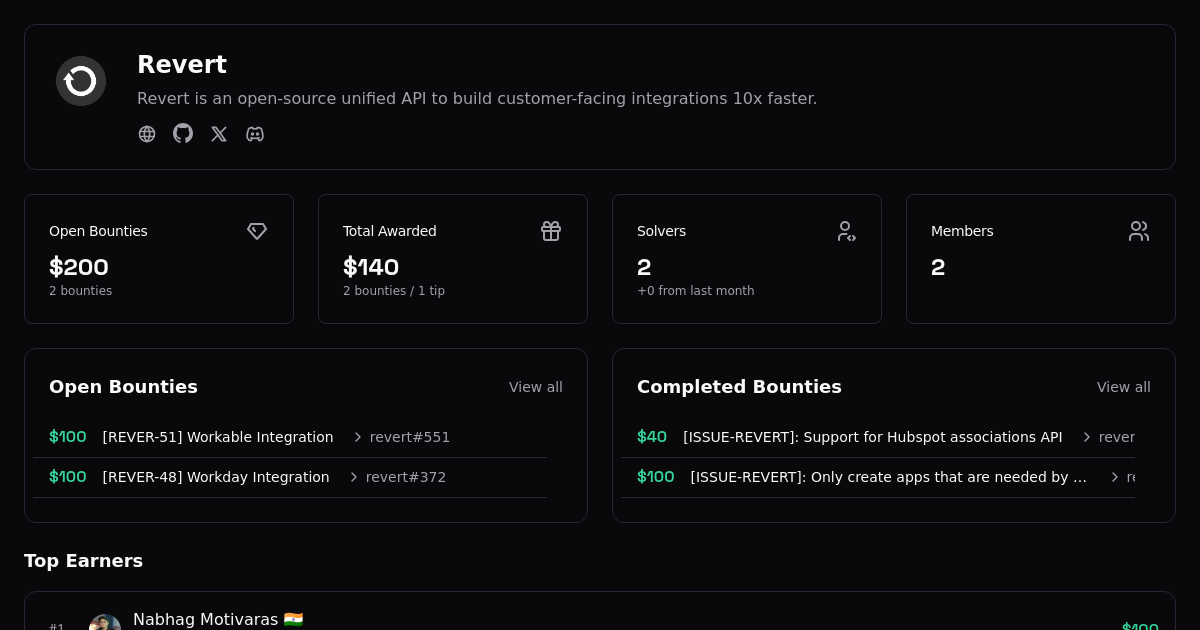Image resolution: width=1200 pixels, height=630 pixels.
Task: Open the Only create apps needed bounty
Action: coord(888,477)
